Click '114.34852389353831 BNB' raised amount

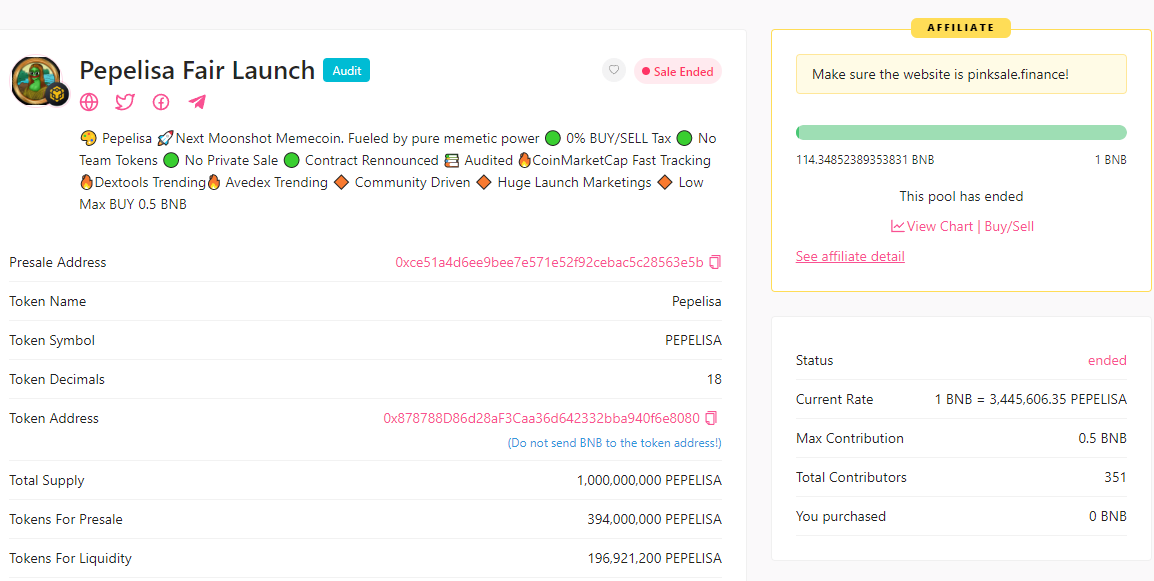[865, 160]
